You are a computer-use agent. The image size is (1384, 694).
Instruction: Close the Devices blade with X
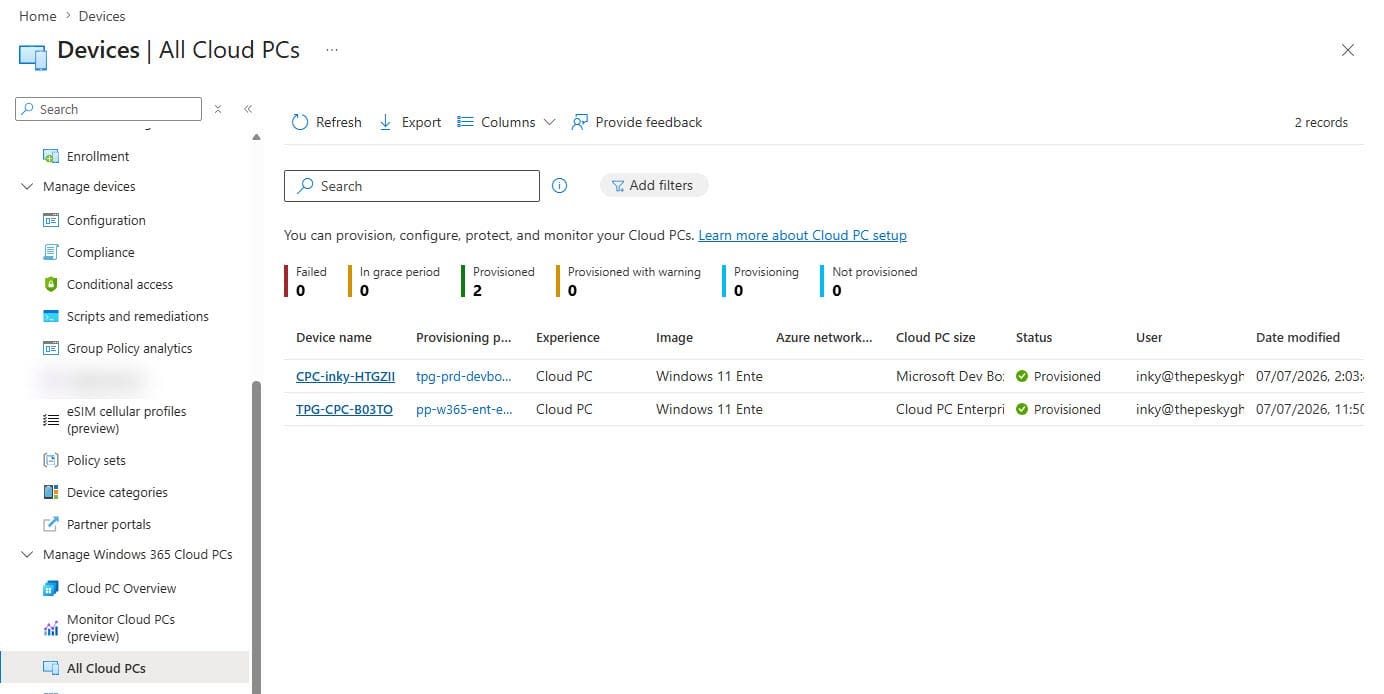click(x=1348, y=50)
